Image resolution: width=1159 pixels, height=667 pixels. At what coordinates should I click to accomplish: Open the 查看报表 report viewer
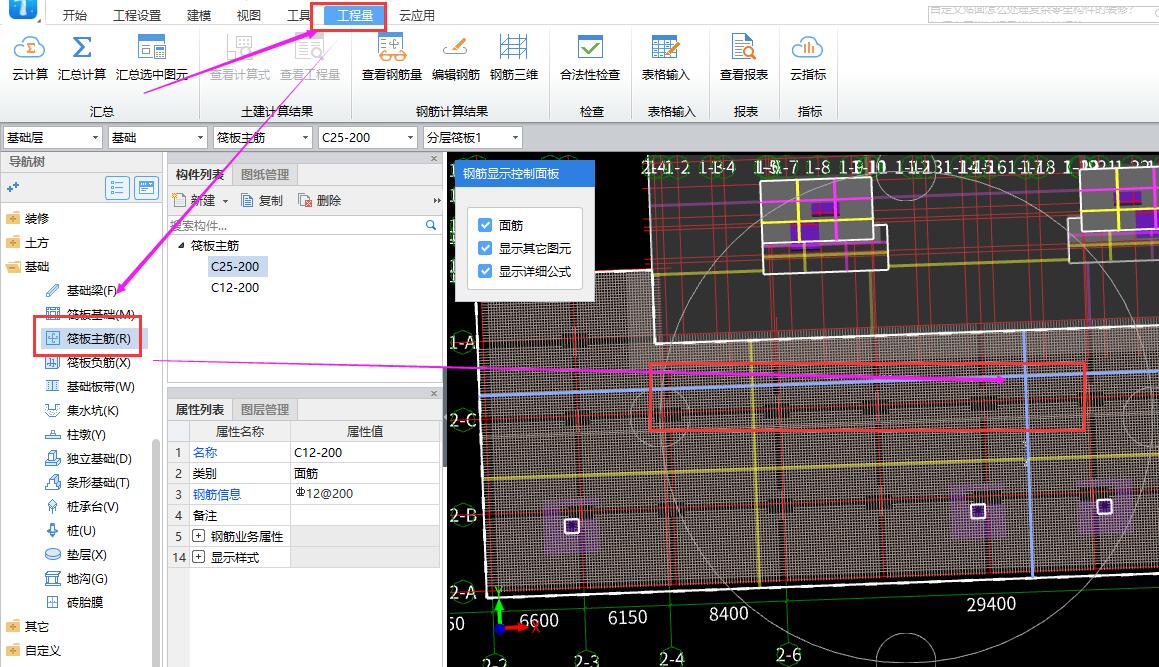tap(744, 58)
